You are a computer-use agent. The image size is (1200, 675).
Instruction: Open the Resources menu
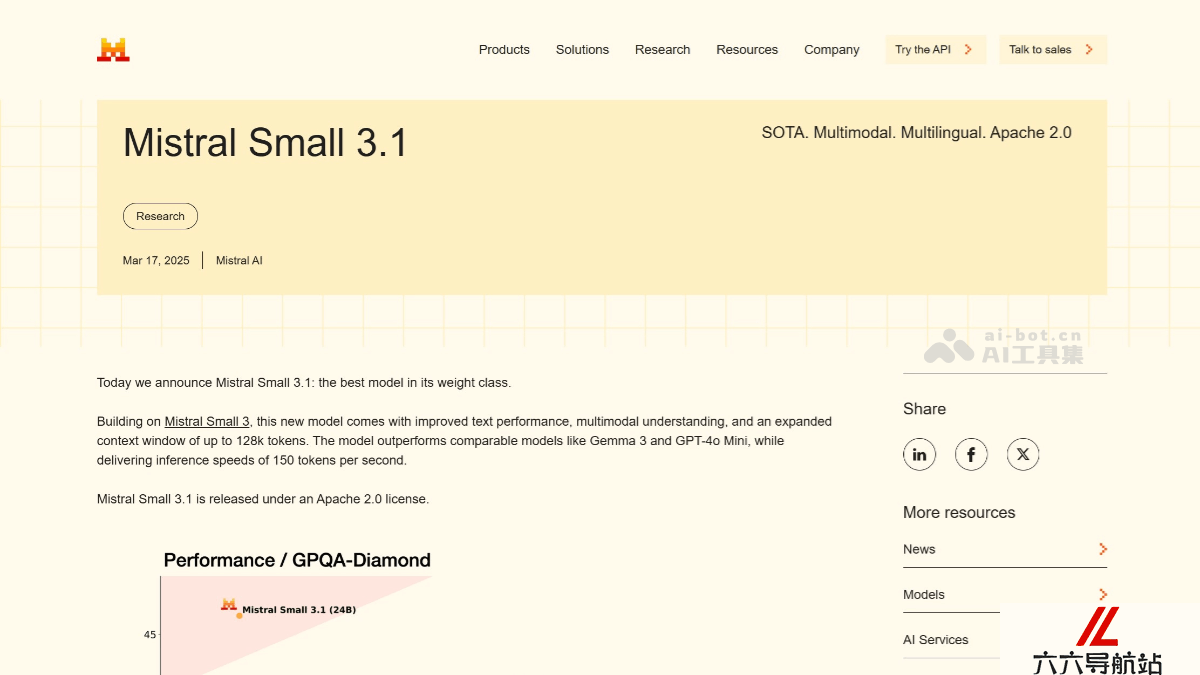point(747,50)
